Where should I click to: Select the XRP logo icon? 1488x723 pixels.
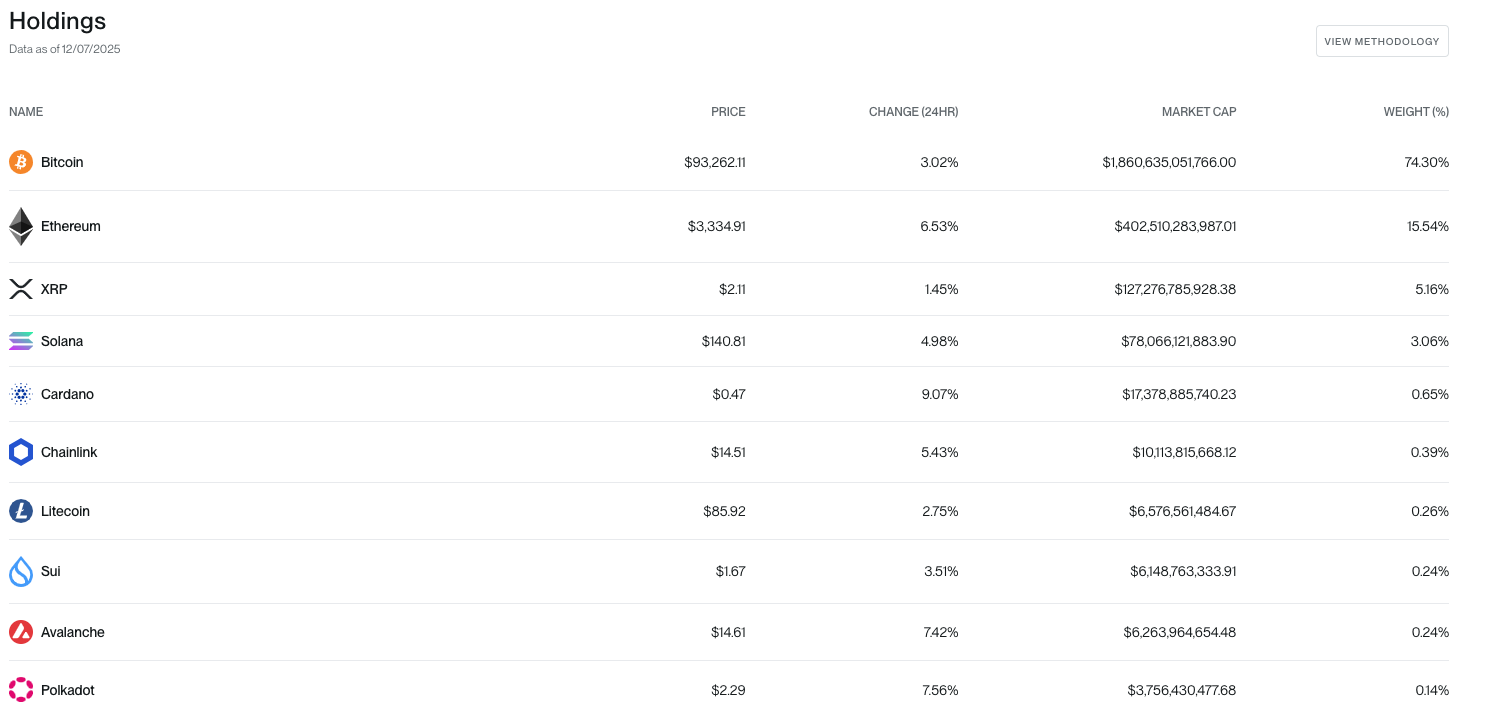tap(20, 289)
